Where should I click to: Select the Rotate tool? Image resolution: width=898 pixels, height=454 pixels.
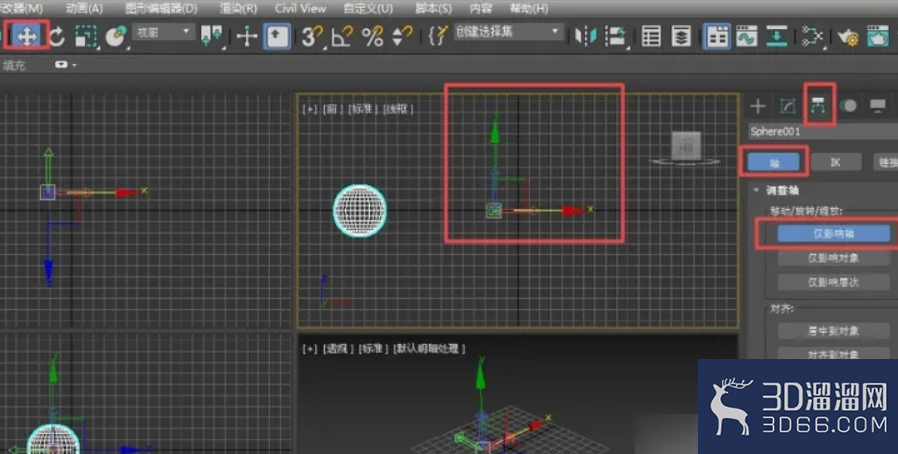coord(57,37)
